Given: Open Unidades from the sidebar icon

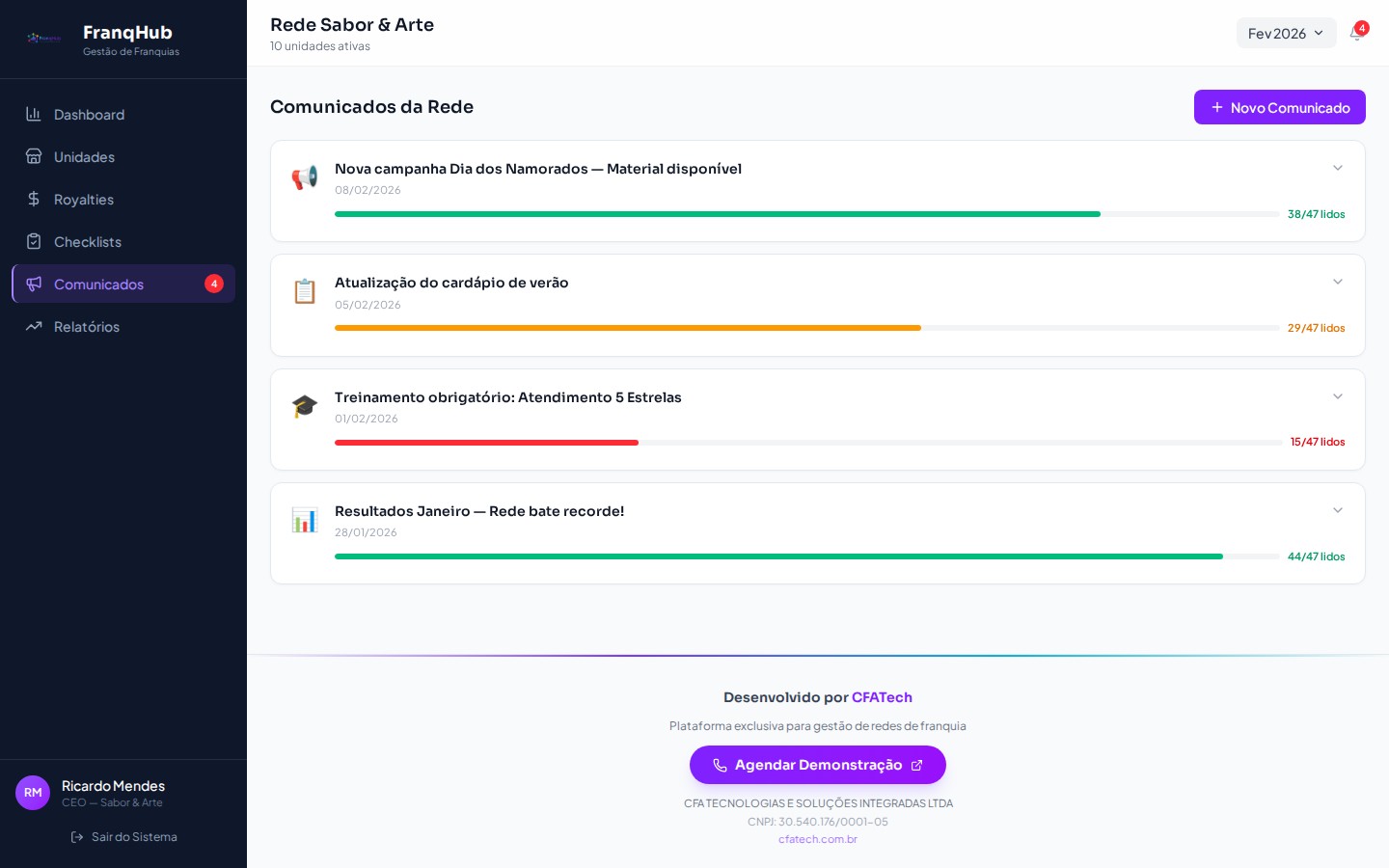Looking at the screenshot, I should click(x=34, y=156).
